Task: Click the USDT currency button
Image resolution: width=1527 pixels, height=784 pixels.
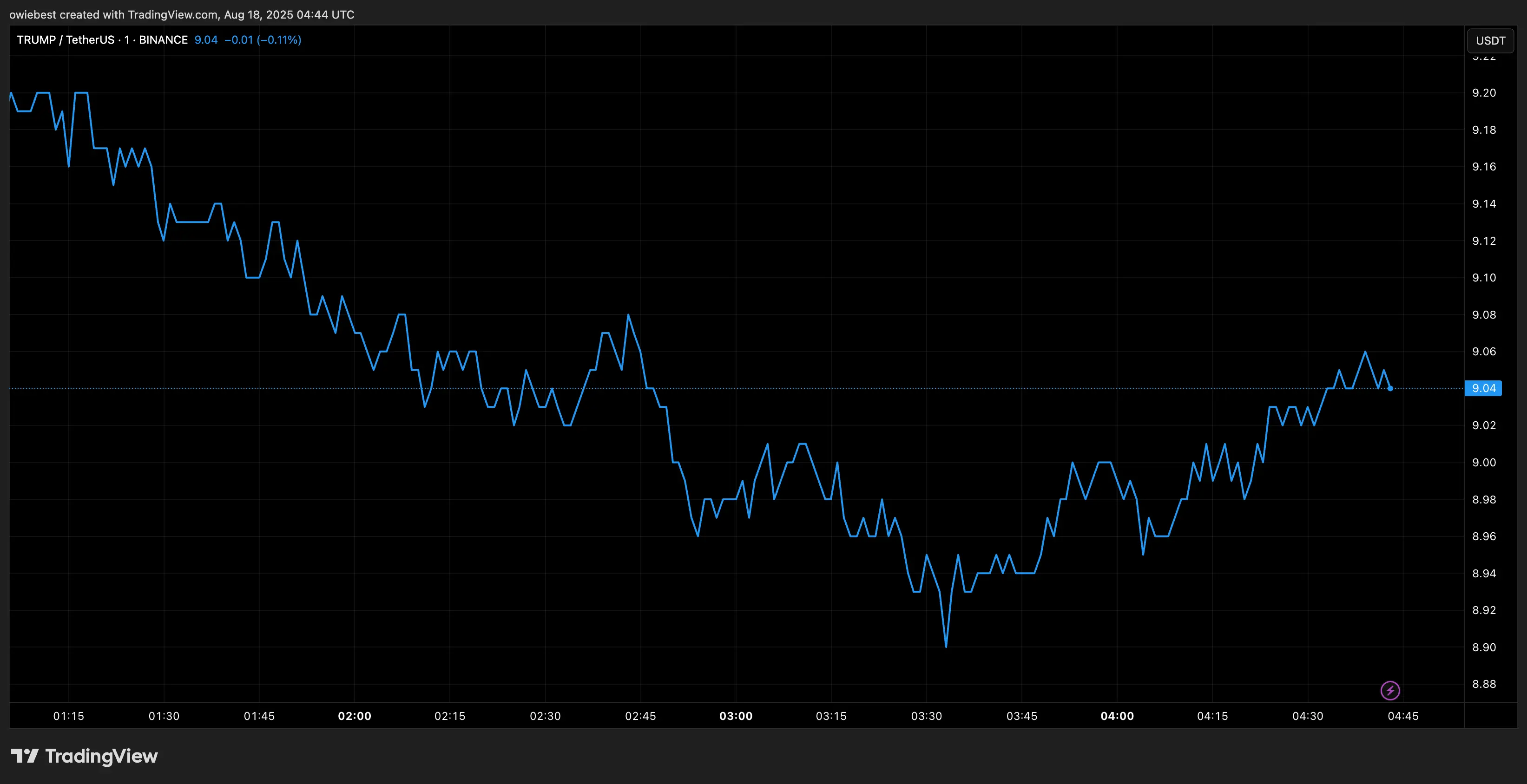Action: click(x=1490, y=40)
